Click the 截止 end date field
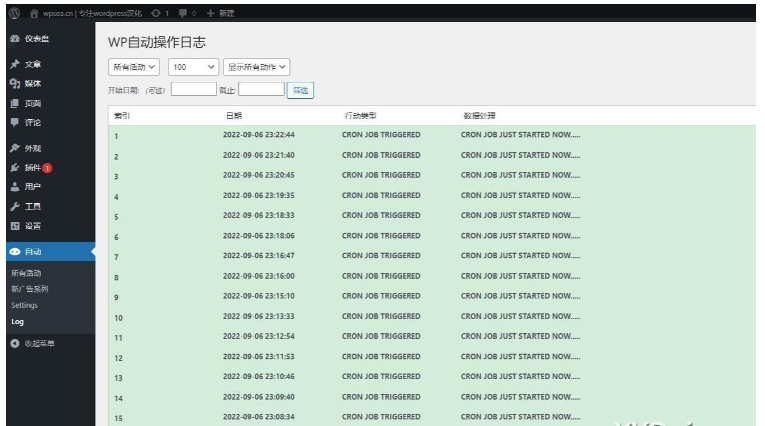Screen dimensions: 765x426 point(261,89)
